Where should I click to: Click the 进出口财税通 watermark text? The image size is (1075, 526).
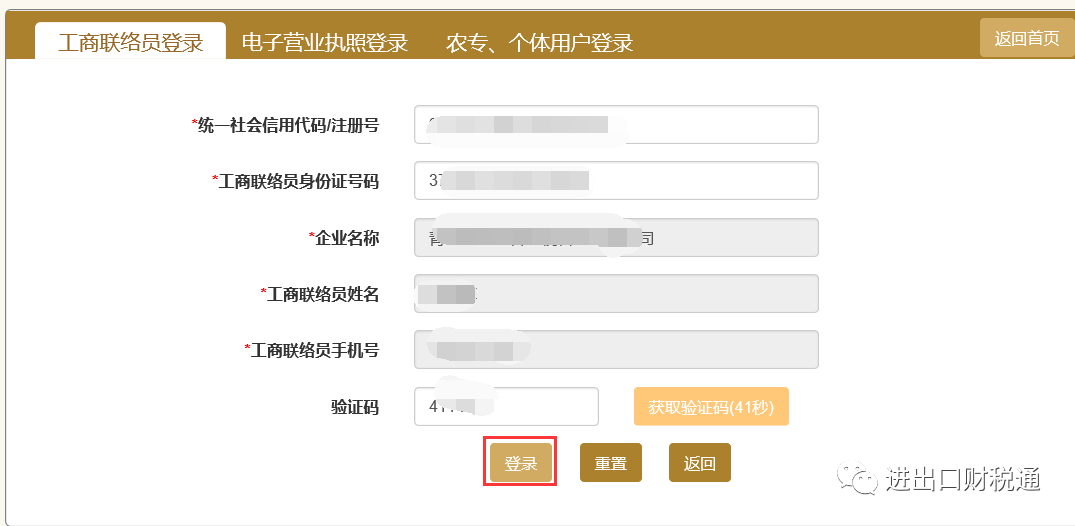[x=962, y=478]
